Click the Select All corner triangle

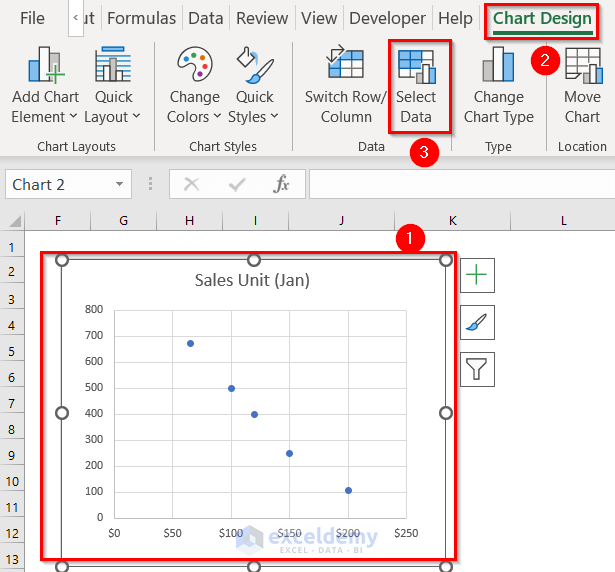[x=15, y=221]
